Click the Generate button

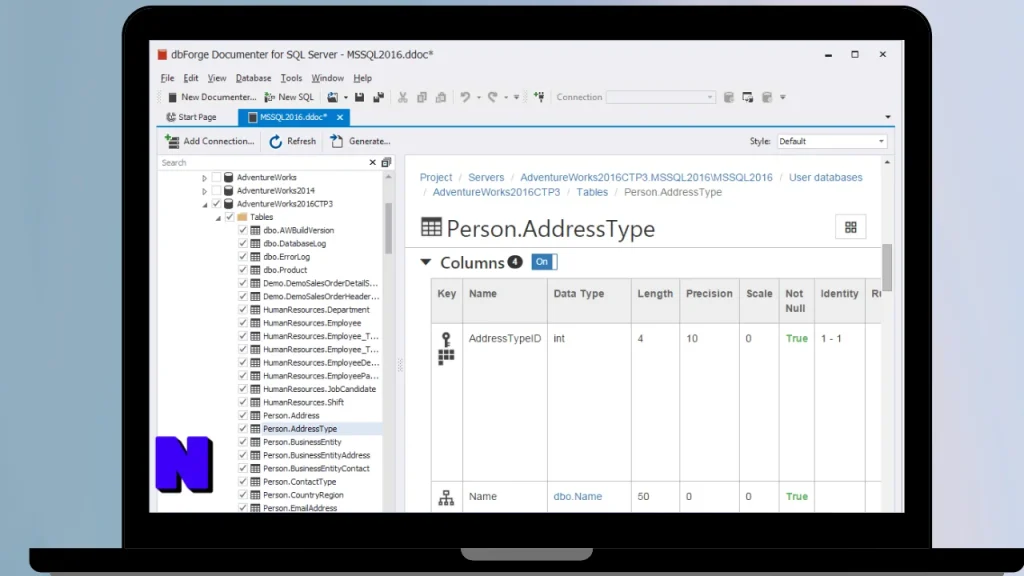[x=360, y=141]
